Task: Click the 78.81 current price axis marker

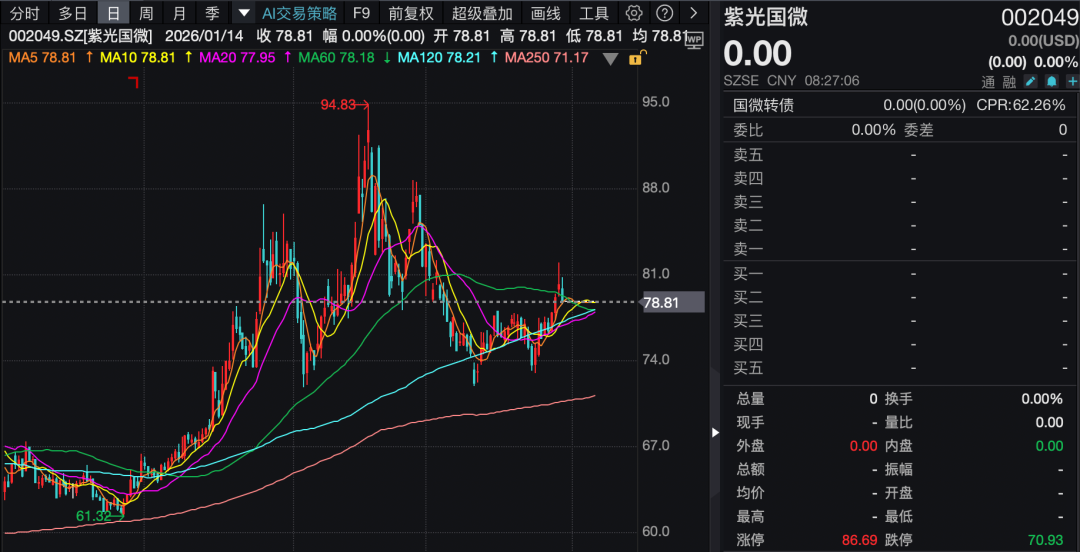Action: (673, 302)
